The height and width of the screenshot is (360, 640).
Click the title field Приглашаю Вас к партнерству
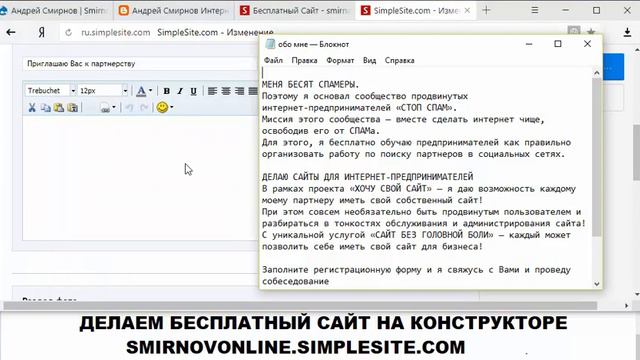tap(140, 64)
